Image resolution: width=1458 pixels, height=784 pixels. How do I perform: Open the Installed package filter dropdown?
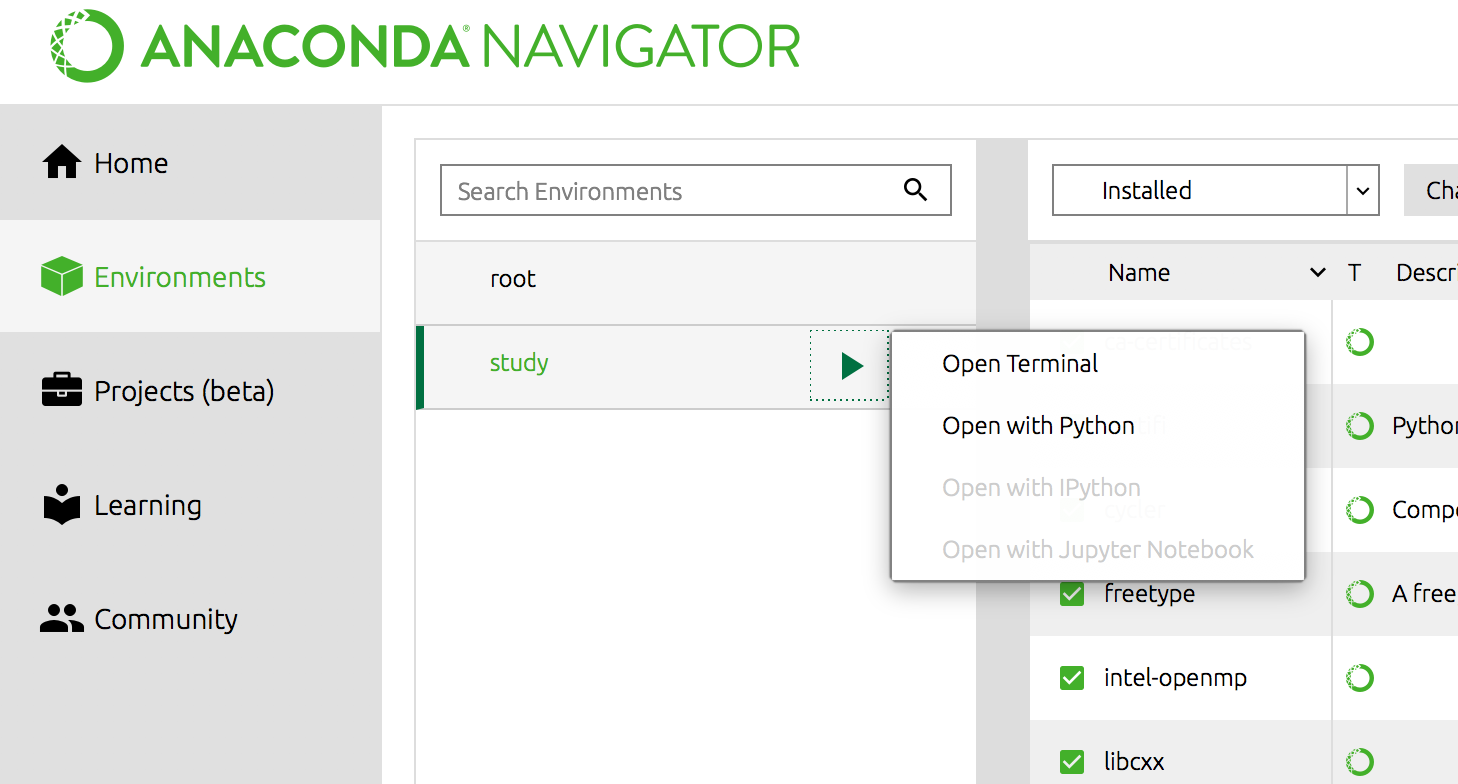tap(1215, 190)
